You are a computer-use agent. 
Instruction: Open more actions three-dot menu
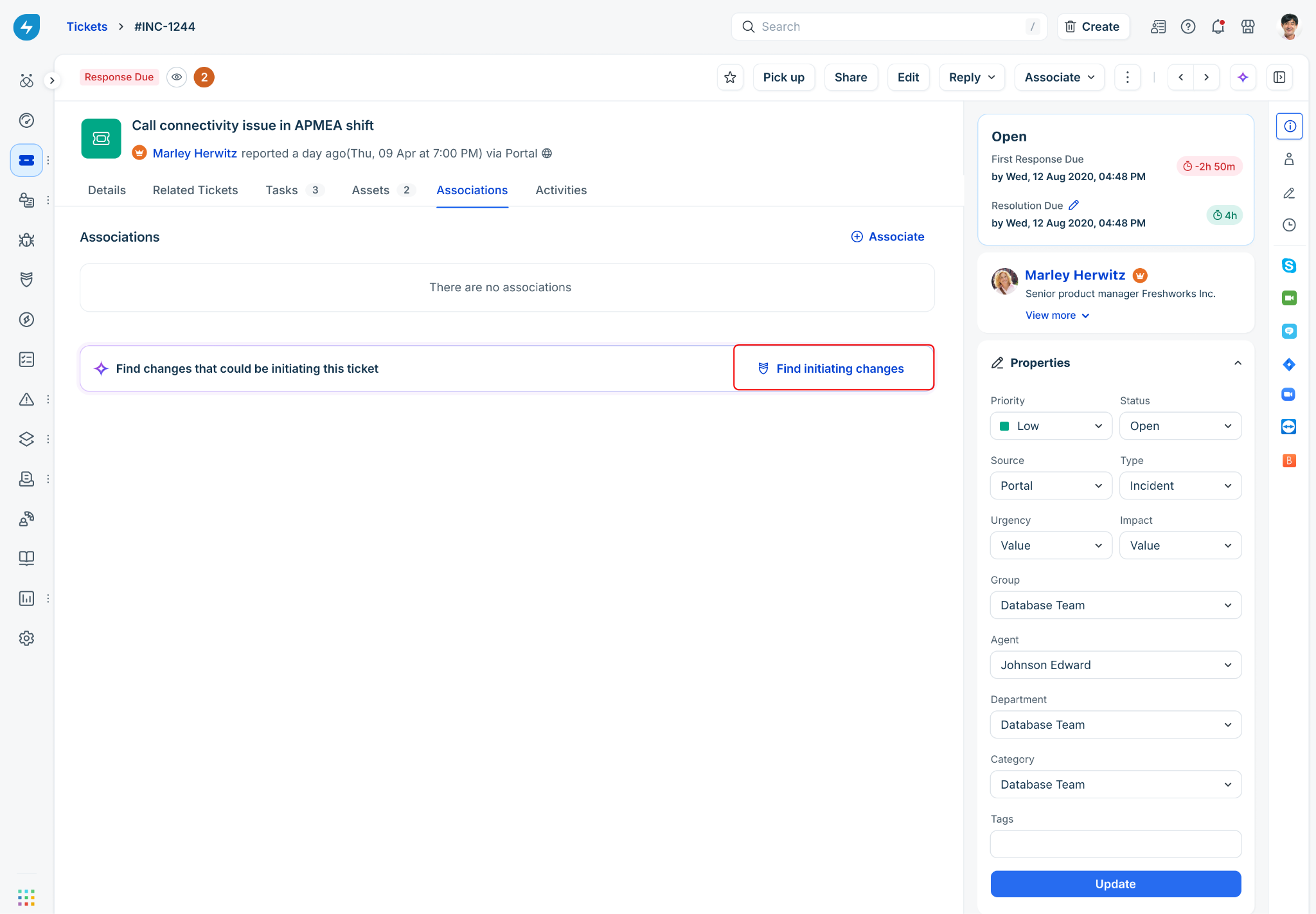[x=1127, y=77]
